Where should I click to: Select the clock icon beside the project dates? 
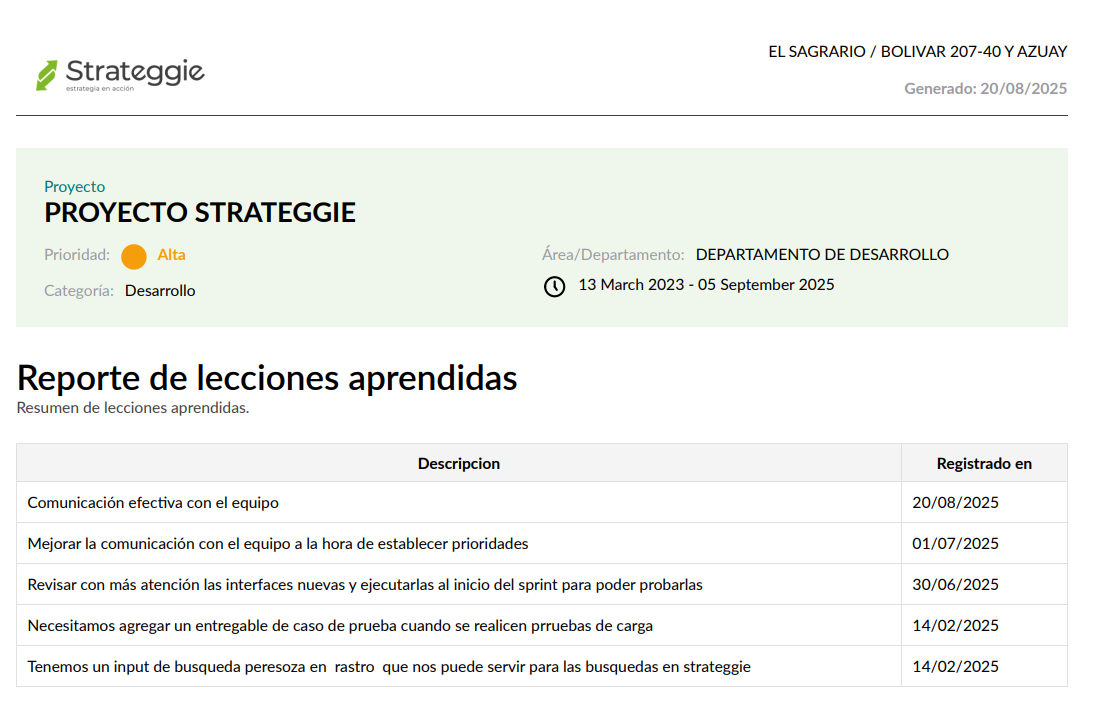[556, 286]
